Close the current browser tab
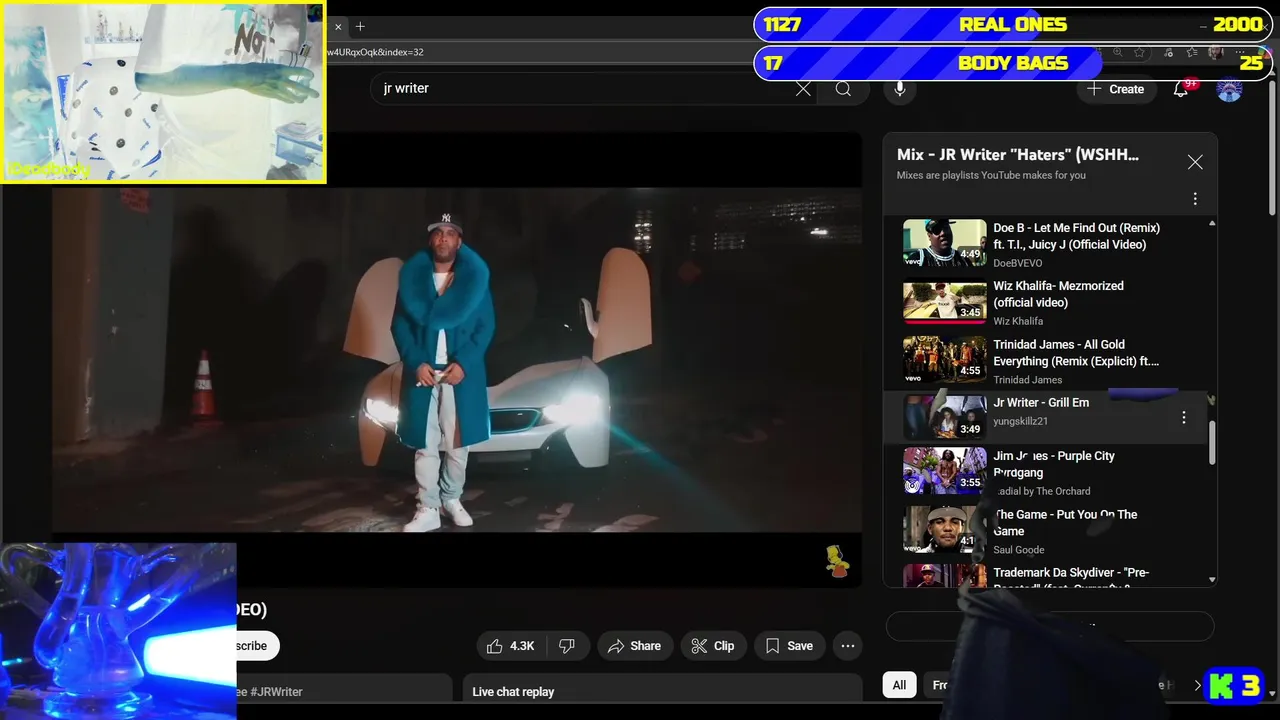The image size is (1280, 720). (x=338, y=27)
